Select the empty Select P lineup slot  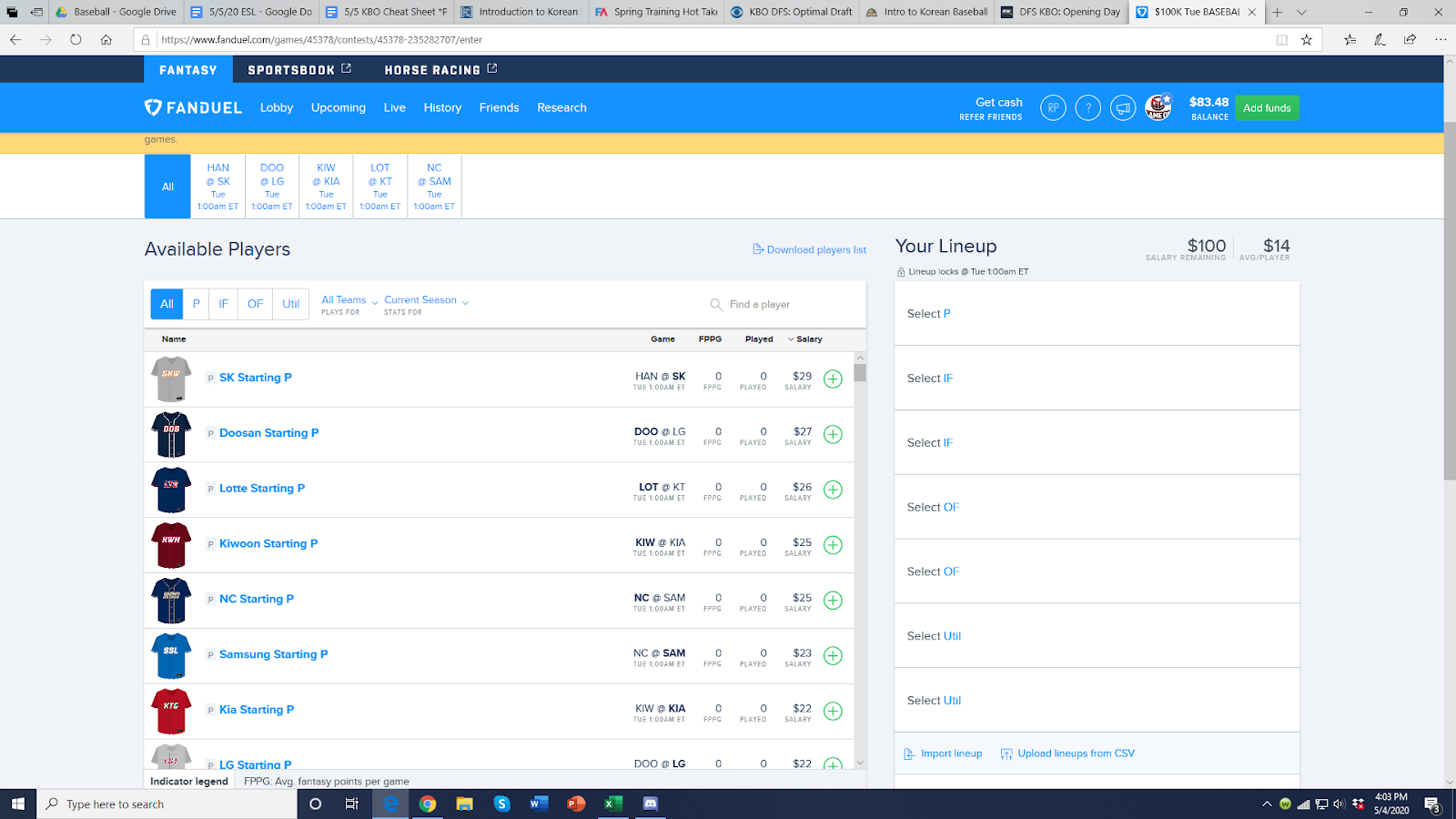(x=1097, y=314)
